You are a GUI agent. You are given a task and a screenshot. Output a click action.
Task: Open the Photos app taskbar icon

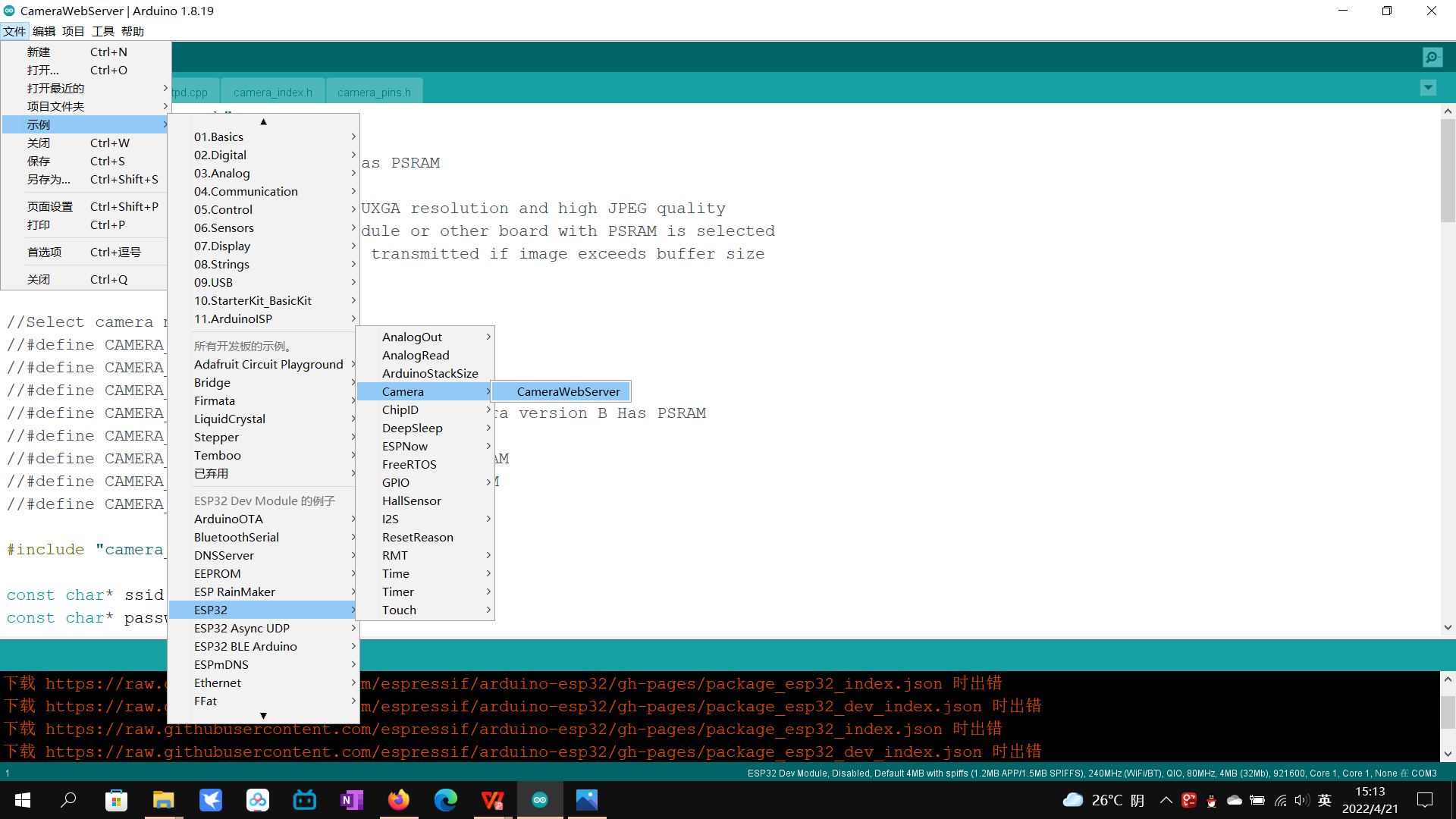pos(586,800)
